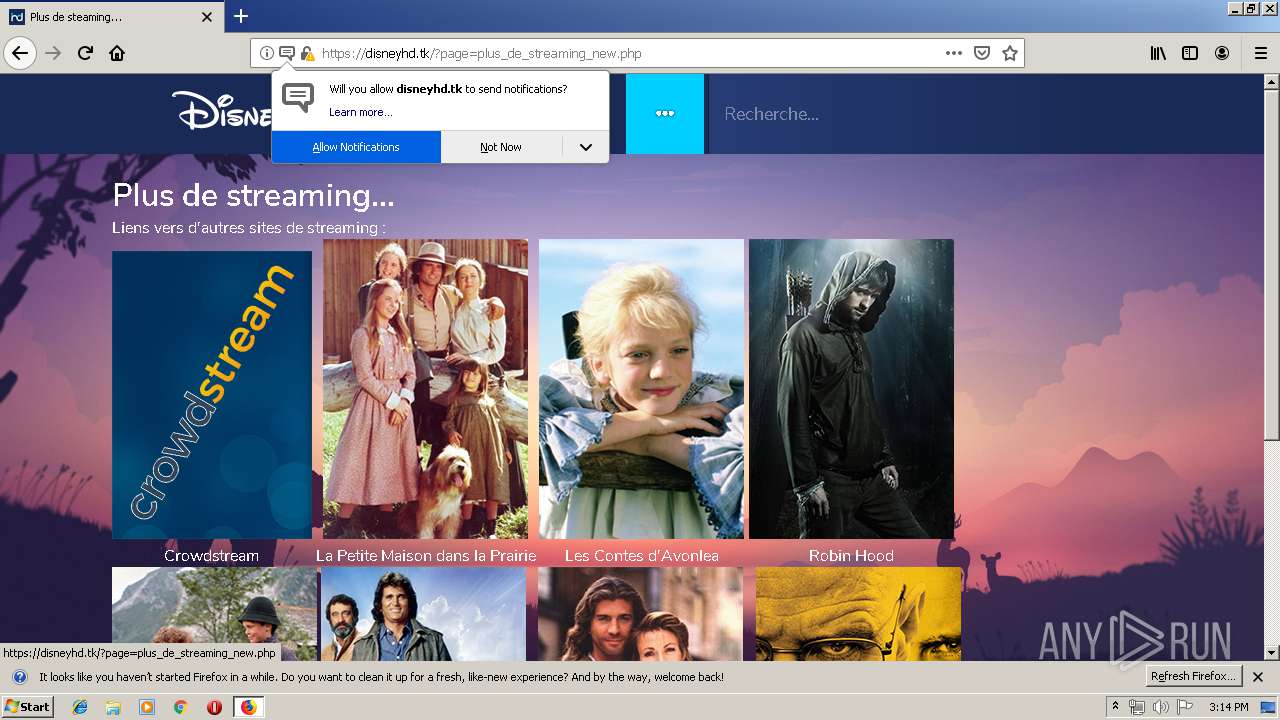Open the yellow glasses man poster thumbnail
The height and width of the screenshot is (720, 1280).
tap(858, 614)
